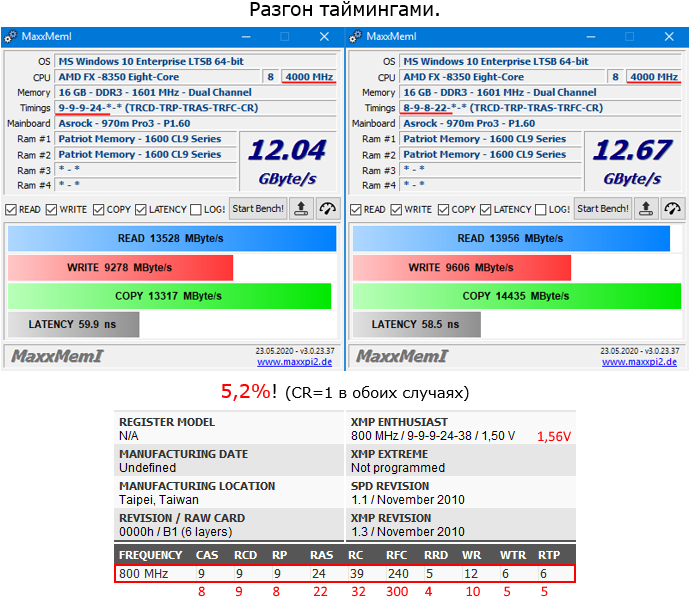Click 4000 MHz field in left window
Screen dimensions: 691x599
click(x=309, y=77)
